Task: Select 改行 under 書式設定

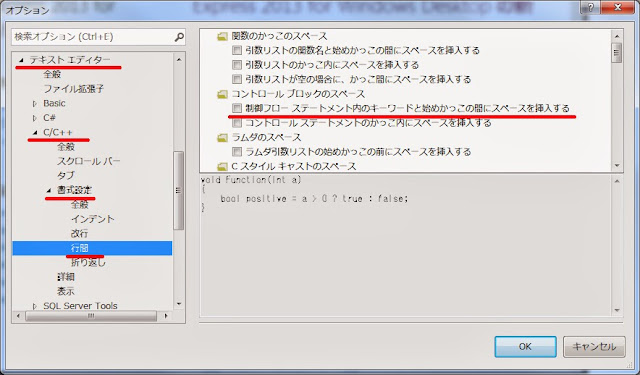Action: click(80, 233)
